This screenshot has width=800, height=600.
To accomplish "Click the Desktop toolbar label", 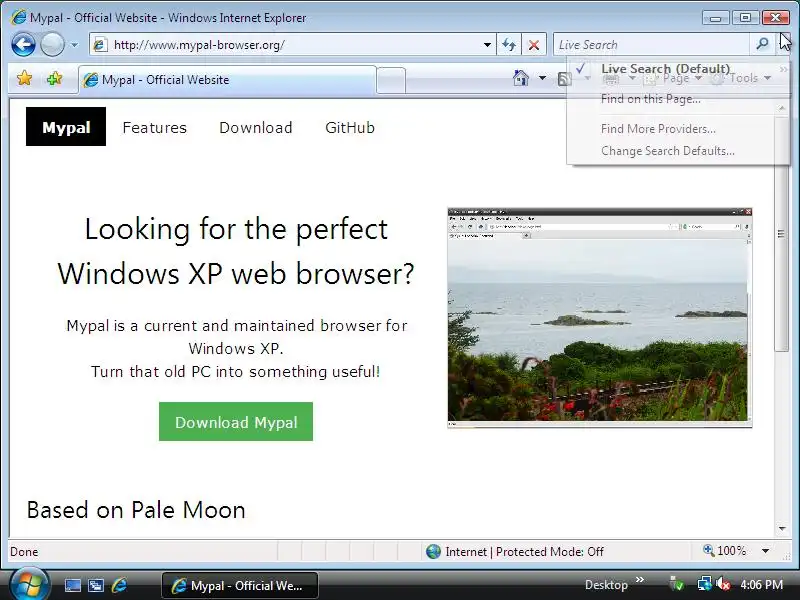I will [606, 585].
